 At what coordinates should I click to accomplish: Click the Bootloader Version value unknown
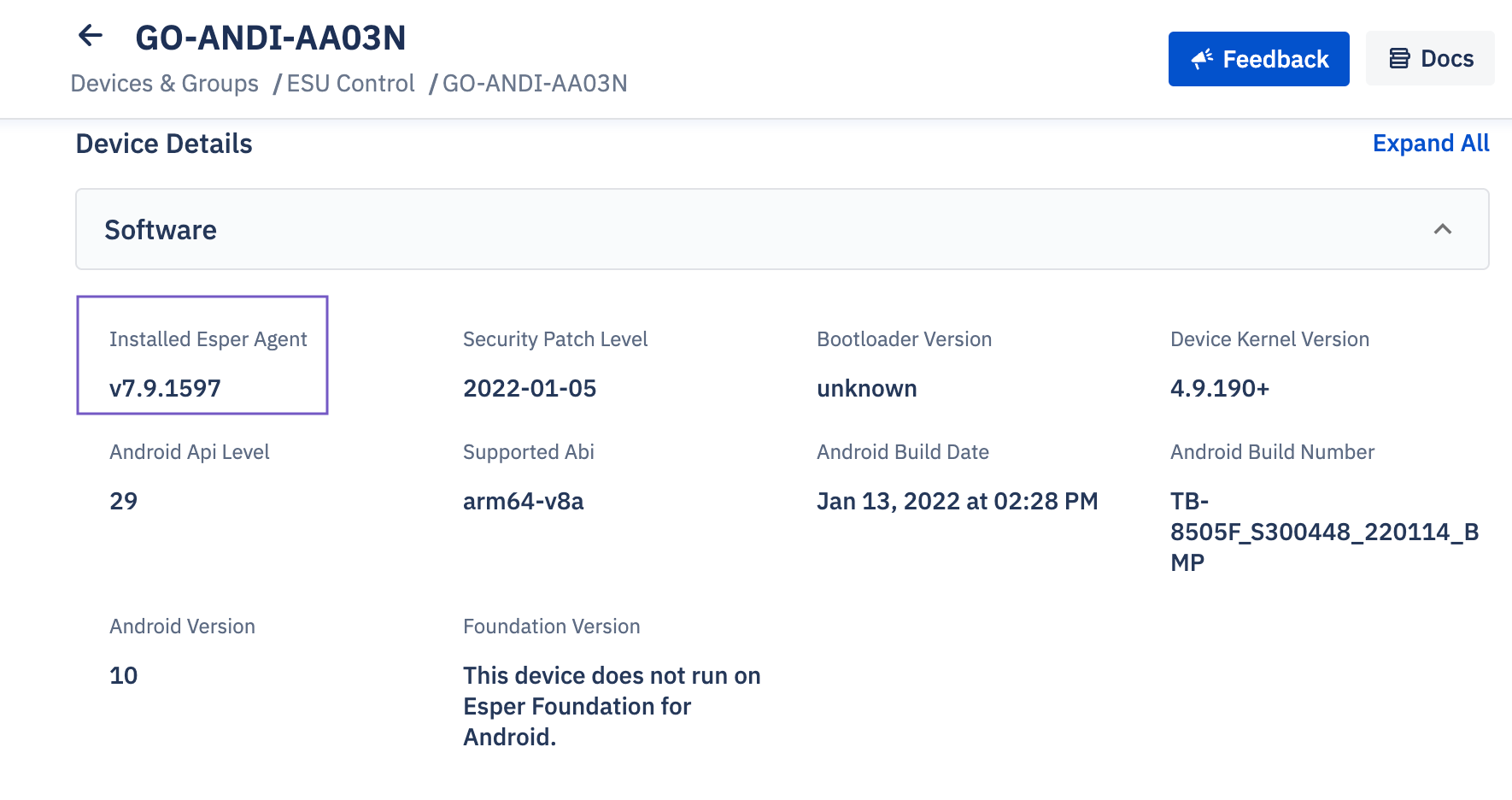(x=866, y=388)
